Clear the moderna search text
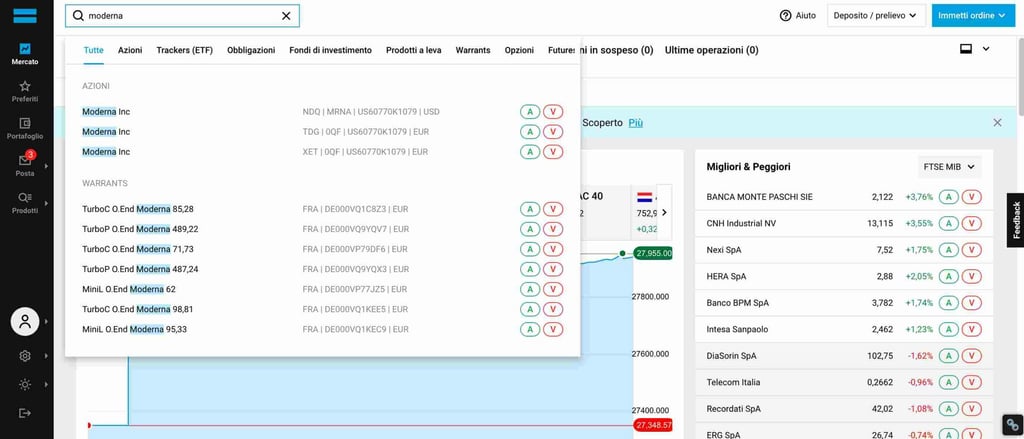1024x439 pixels. [286, 16]
